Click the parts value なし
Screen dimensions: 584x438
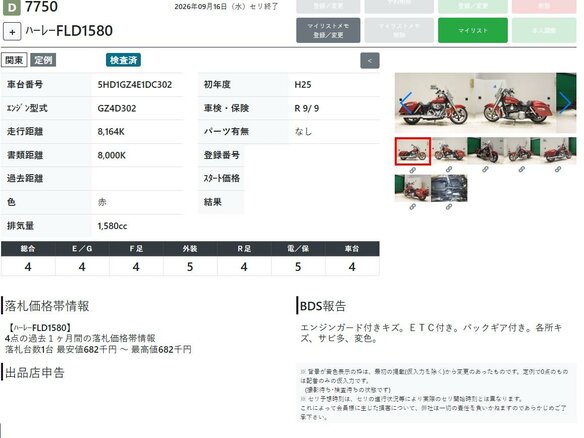[303, 132]
